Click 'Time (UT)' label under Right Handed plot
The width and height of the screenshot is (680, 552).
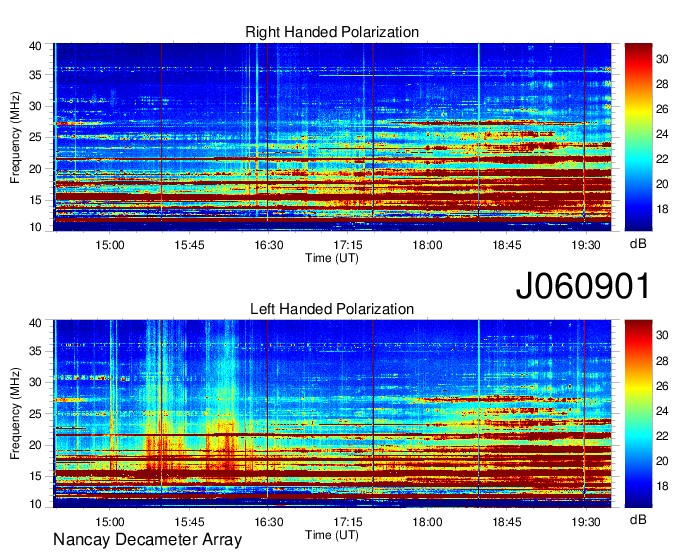(x=332, y=258)
